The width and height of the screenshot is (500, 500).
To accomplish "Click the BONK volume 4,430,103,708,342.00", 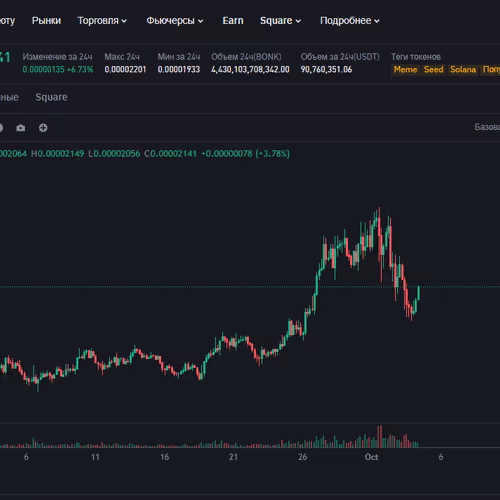I will pos(250,69).
